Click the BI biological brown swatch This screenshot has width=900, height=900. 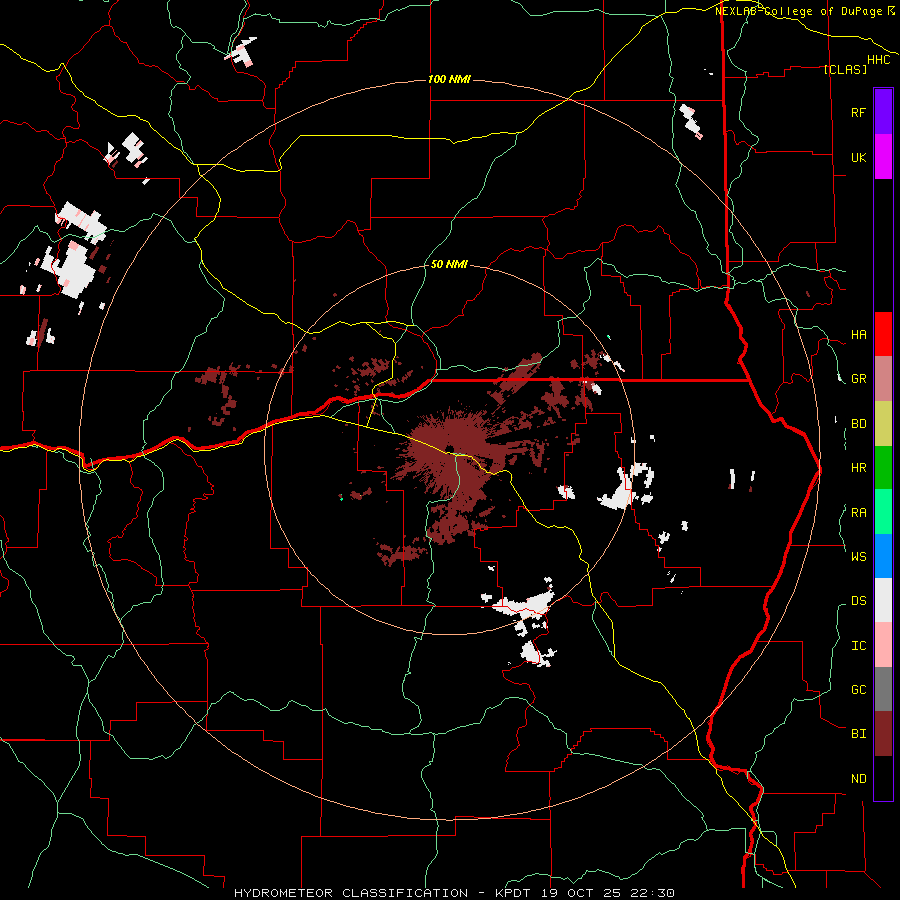click(883, 734)
